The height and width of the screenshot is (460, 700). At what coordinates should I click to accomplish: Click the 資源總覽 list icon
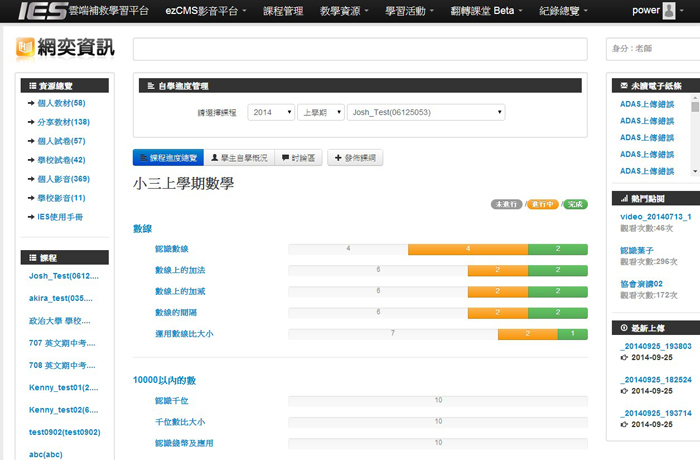coord(32,86)
